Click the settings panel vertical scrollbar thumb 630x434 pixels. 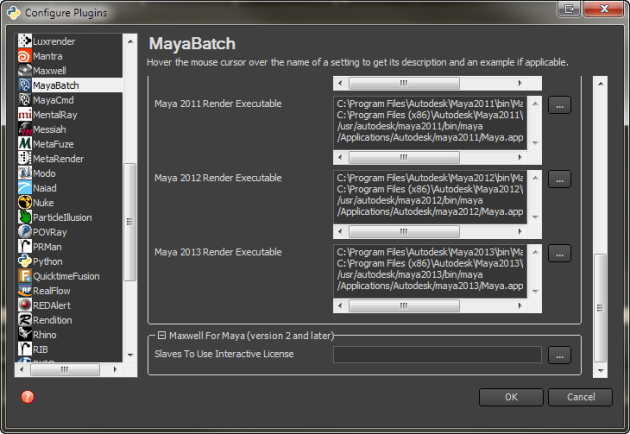[600, 308]
